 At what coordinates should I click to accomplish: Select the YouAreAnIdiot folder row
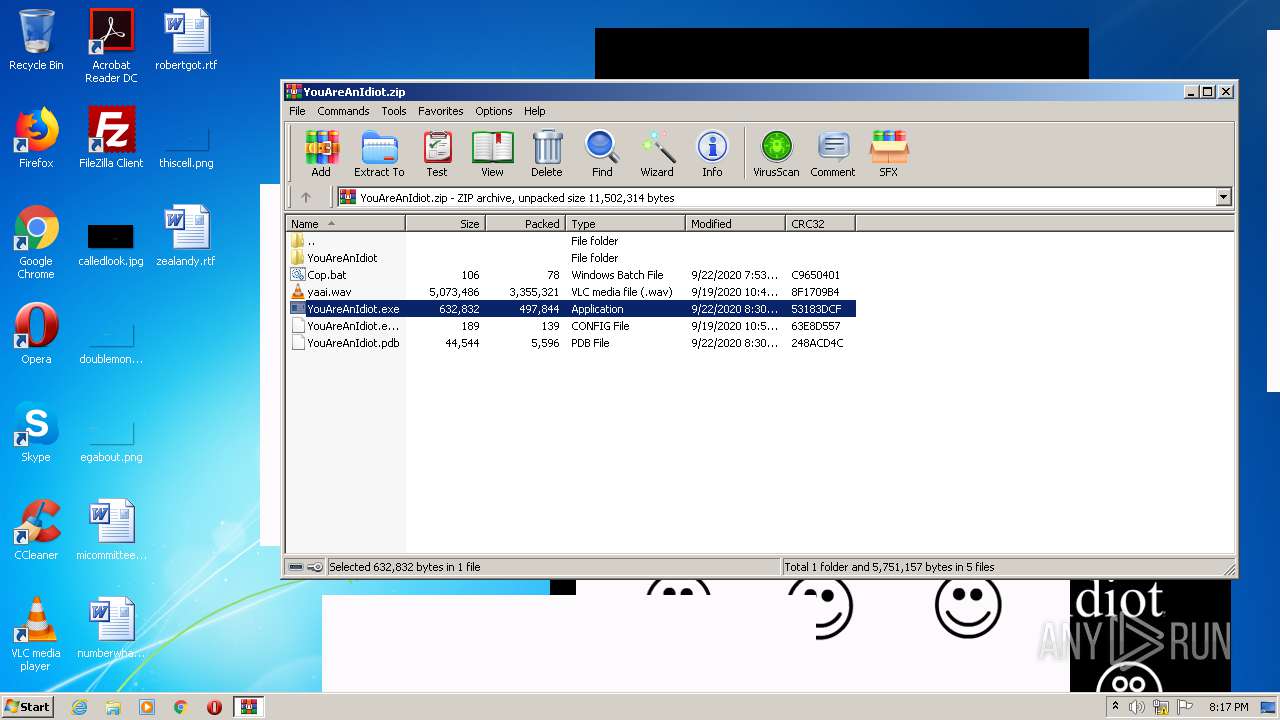point(570,258)
